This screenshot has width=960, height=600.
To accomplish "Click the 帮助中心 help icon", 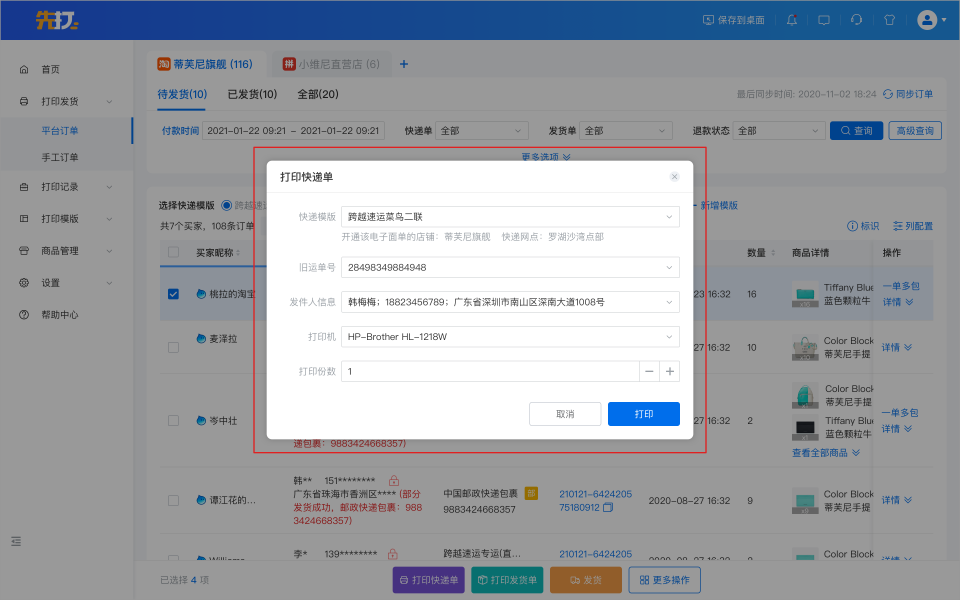I will point(24,315).
